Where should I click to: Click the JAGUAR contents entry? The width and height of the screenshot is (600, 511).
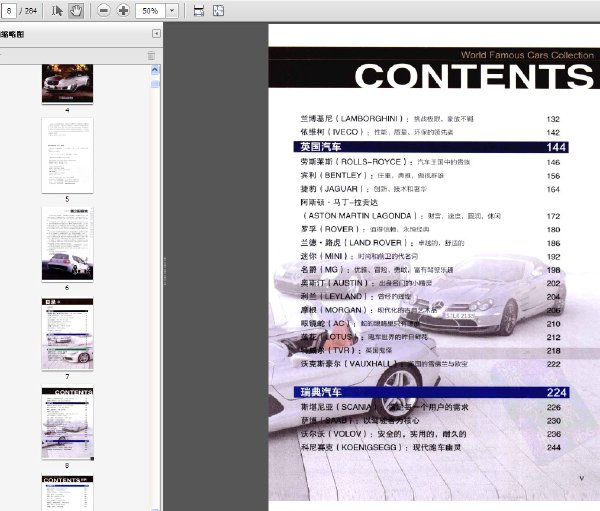click(364, 189)
